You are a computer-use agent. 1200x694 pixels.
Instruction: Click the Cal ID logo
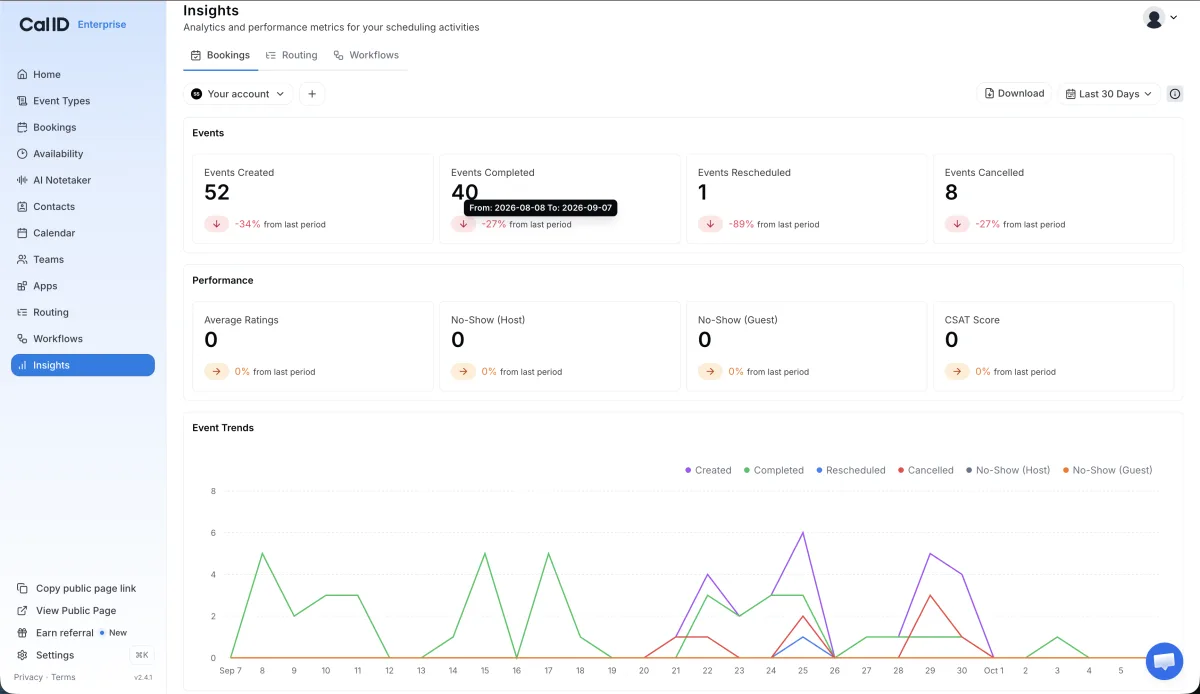tap(44, 24)
